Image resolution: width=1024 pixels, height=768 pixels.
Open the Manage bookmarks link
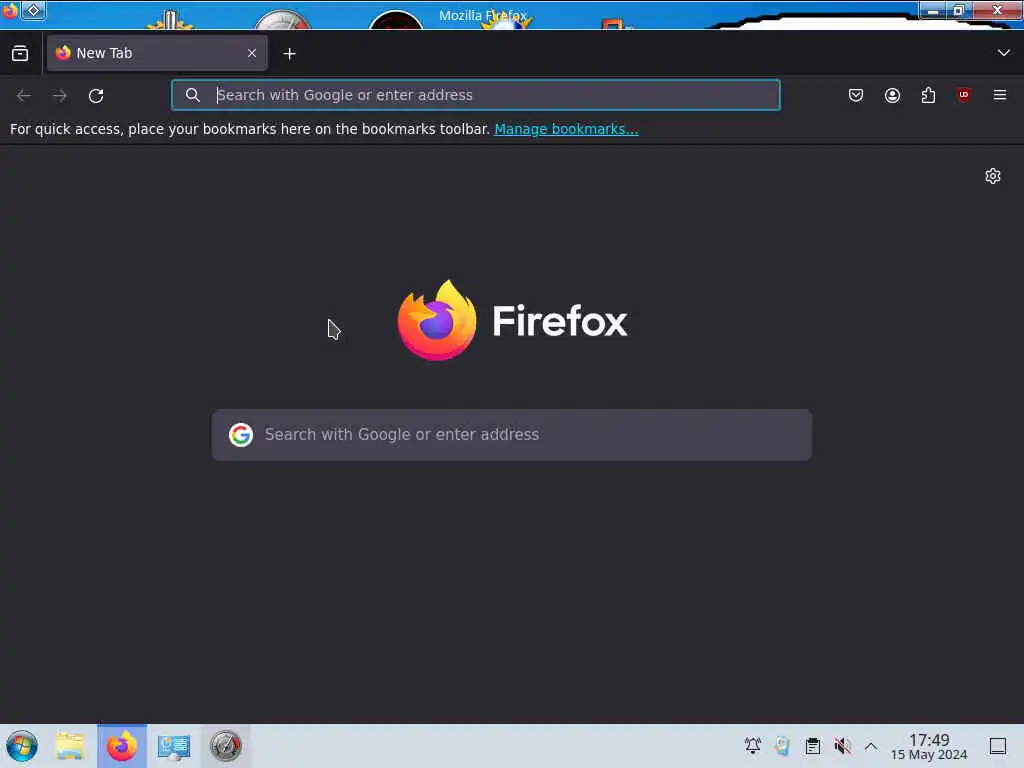(x=566, y=129)
